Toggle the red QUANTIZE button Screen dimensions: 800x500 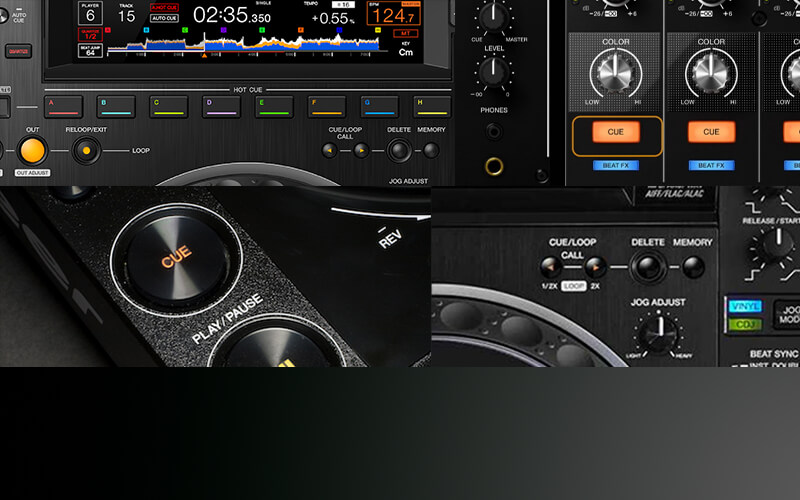[x=18, y=51]
